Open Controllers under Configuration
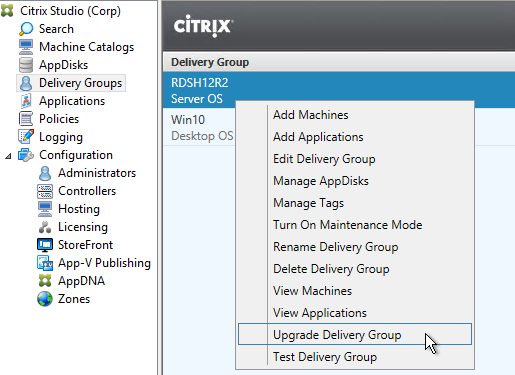 point(87,191)
